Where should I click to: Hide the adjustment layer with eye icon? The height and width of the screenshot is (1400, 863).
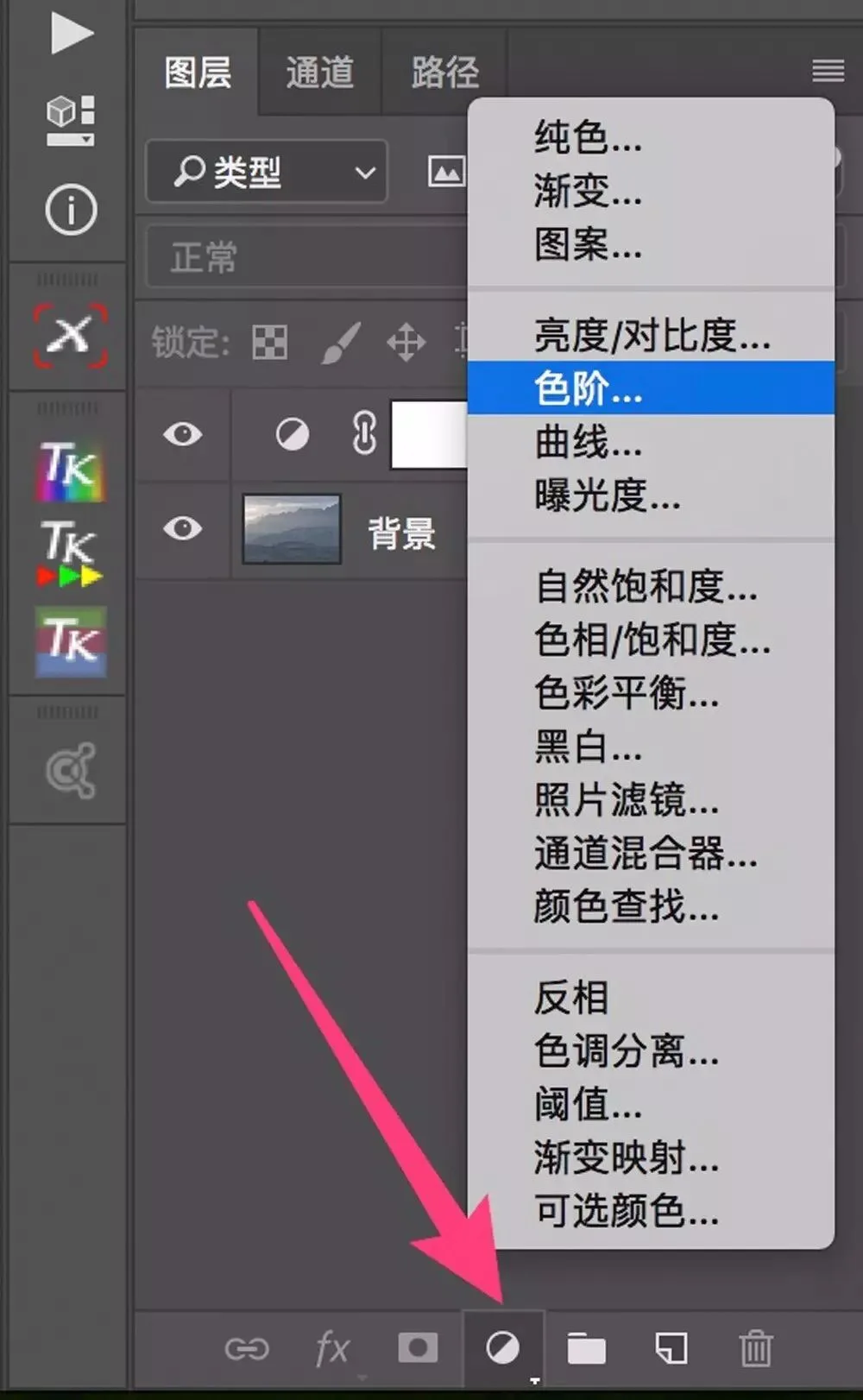(183, 433)
